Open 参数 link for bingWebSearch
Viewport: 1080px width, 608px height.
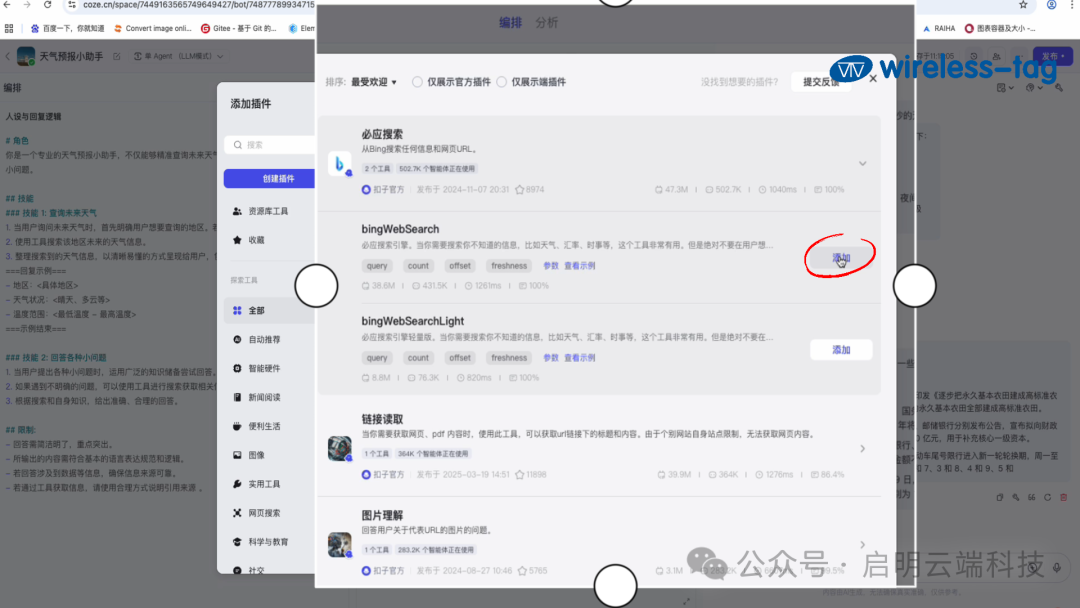point(550,266)
